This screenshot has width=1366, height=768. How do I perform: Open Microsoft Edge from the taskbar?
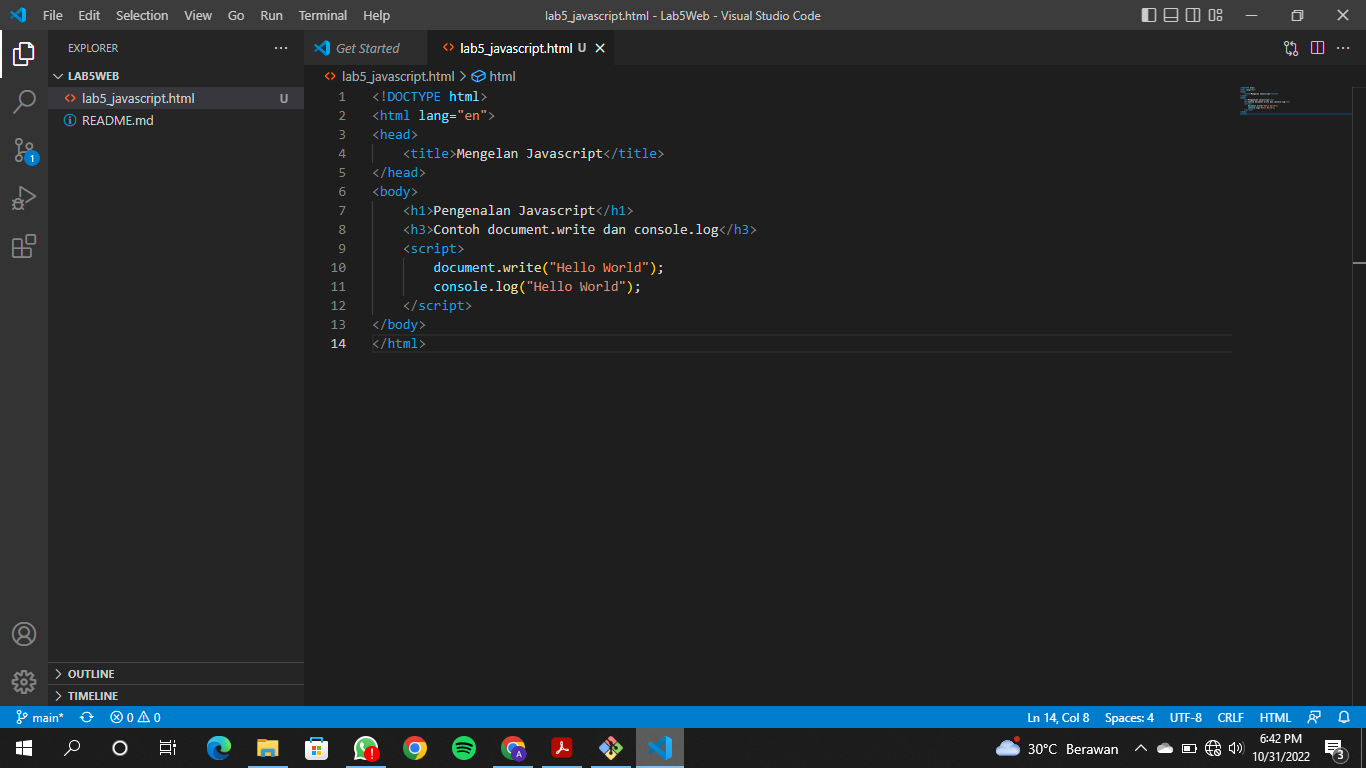219,748
